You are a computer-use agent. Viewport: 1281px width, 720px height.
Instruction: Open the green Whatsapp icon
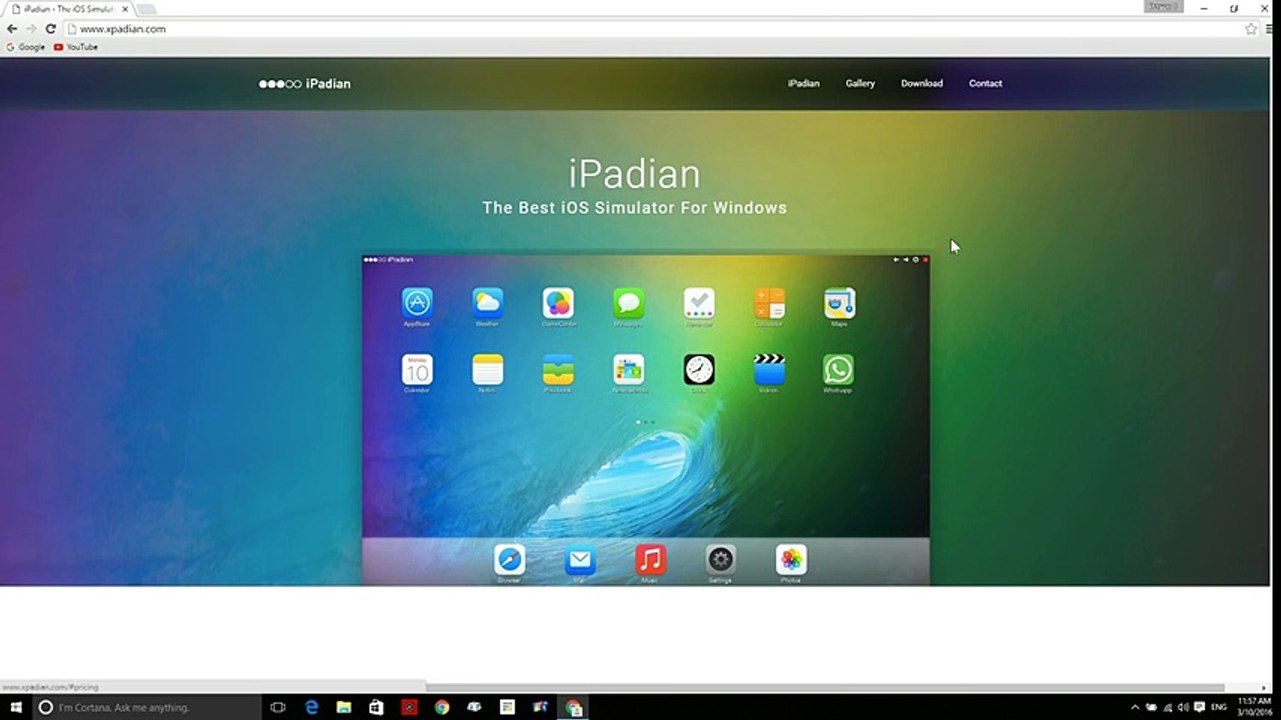pos(839,369)
